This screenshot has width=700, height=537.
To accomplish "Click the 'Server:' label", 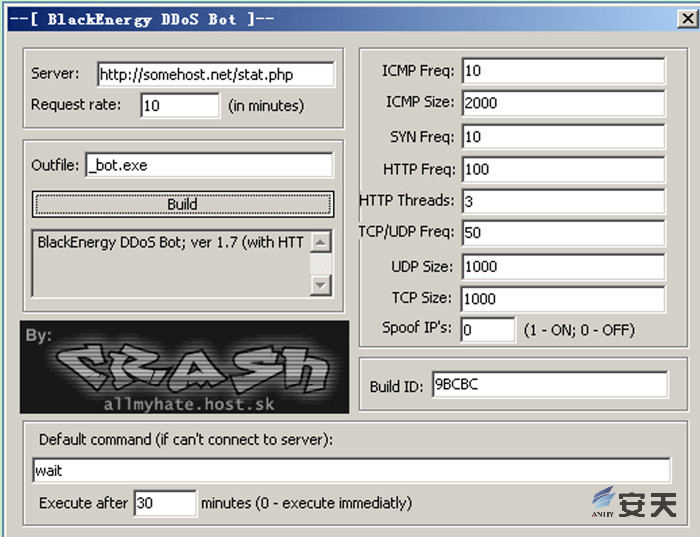I will point(55,74).
